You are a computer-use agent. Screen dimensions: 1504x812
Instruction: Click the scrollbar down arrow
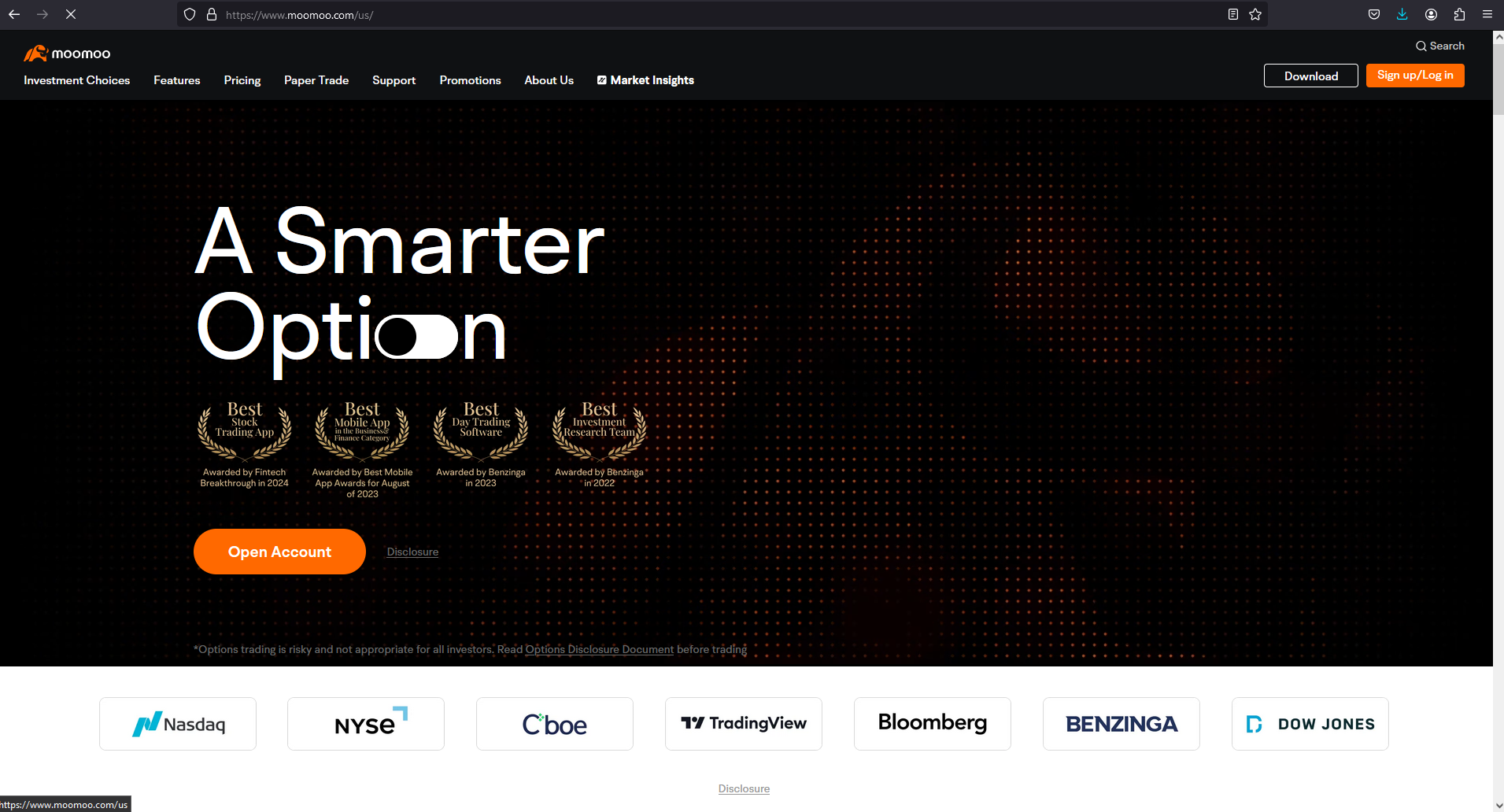point(1498,806)
